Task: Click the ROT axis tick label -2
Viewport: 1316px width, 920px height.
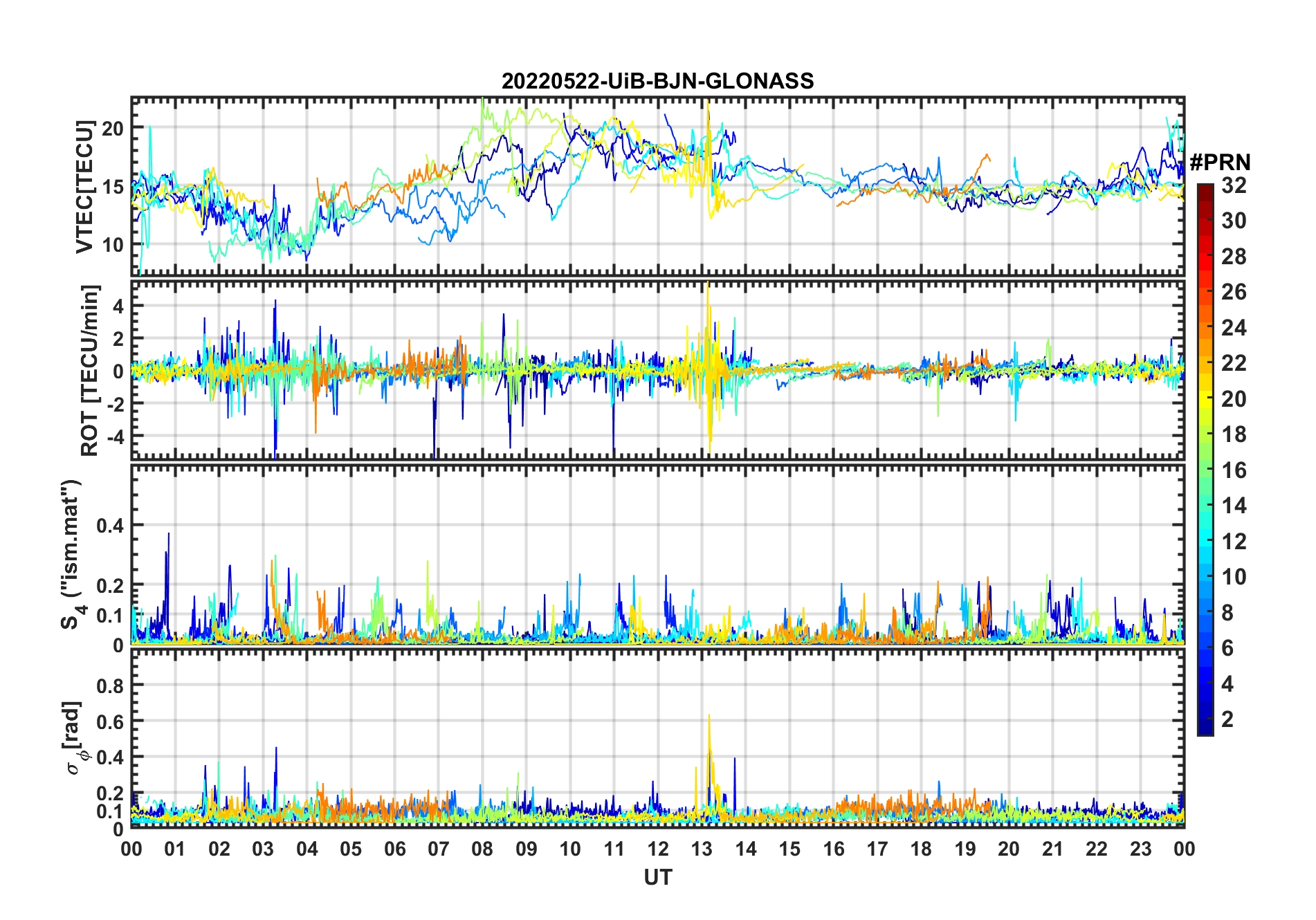Action: 114,404
